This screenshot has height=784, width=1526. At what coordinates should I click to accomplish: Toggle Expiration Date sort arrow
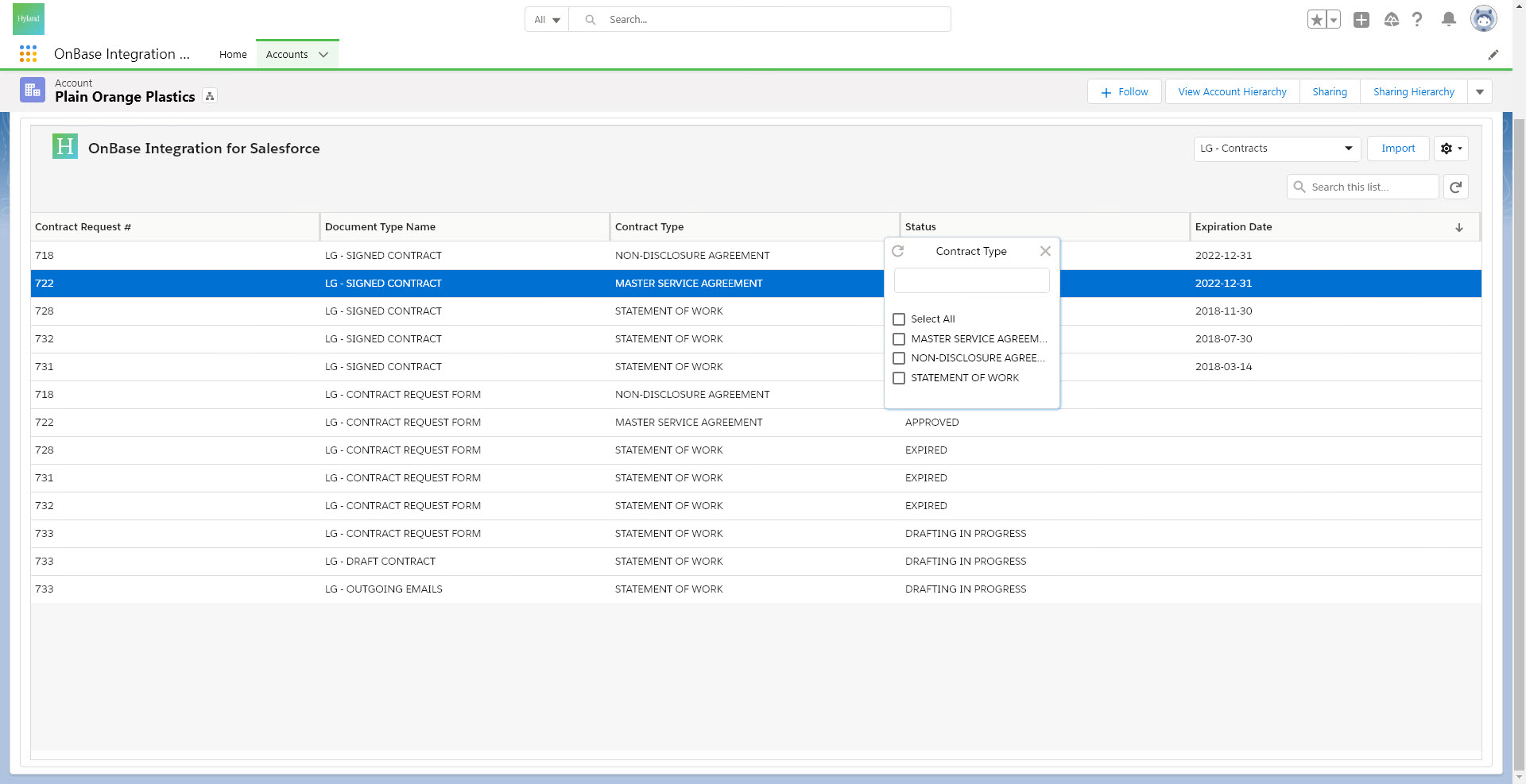1459,228
